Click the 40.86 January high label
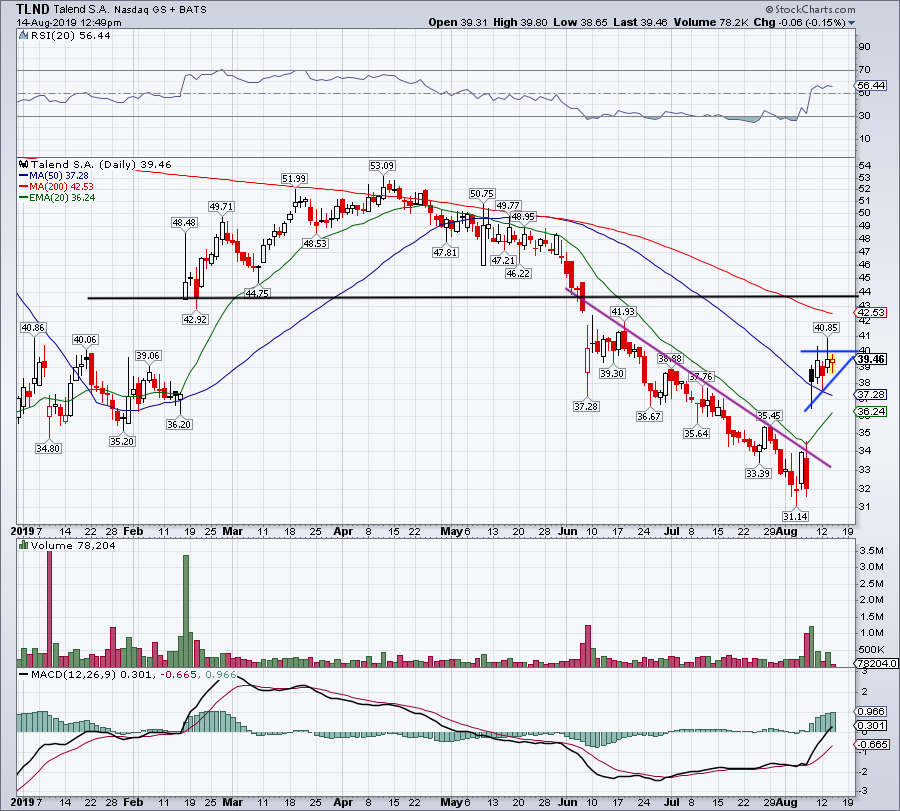 [x=33, y=328]
